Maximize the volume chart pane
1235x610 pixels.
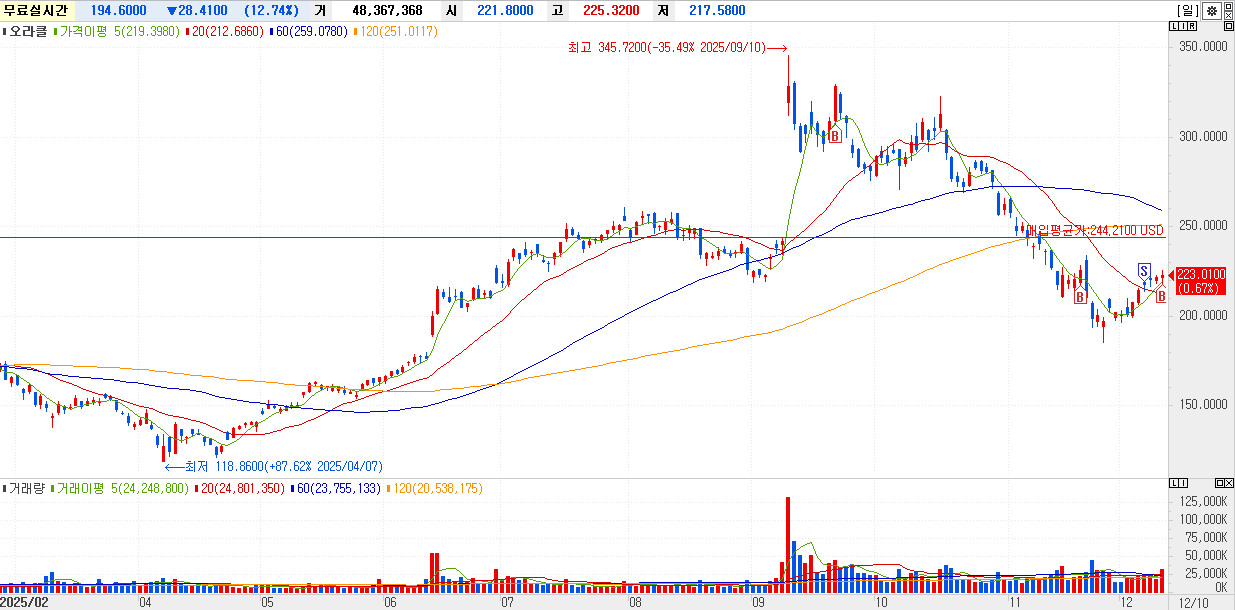1220,483
